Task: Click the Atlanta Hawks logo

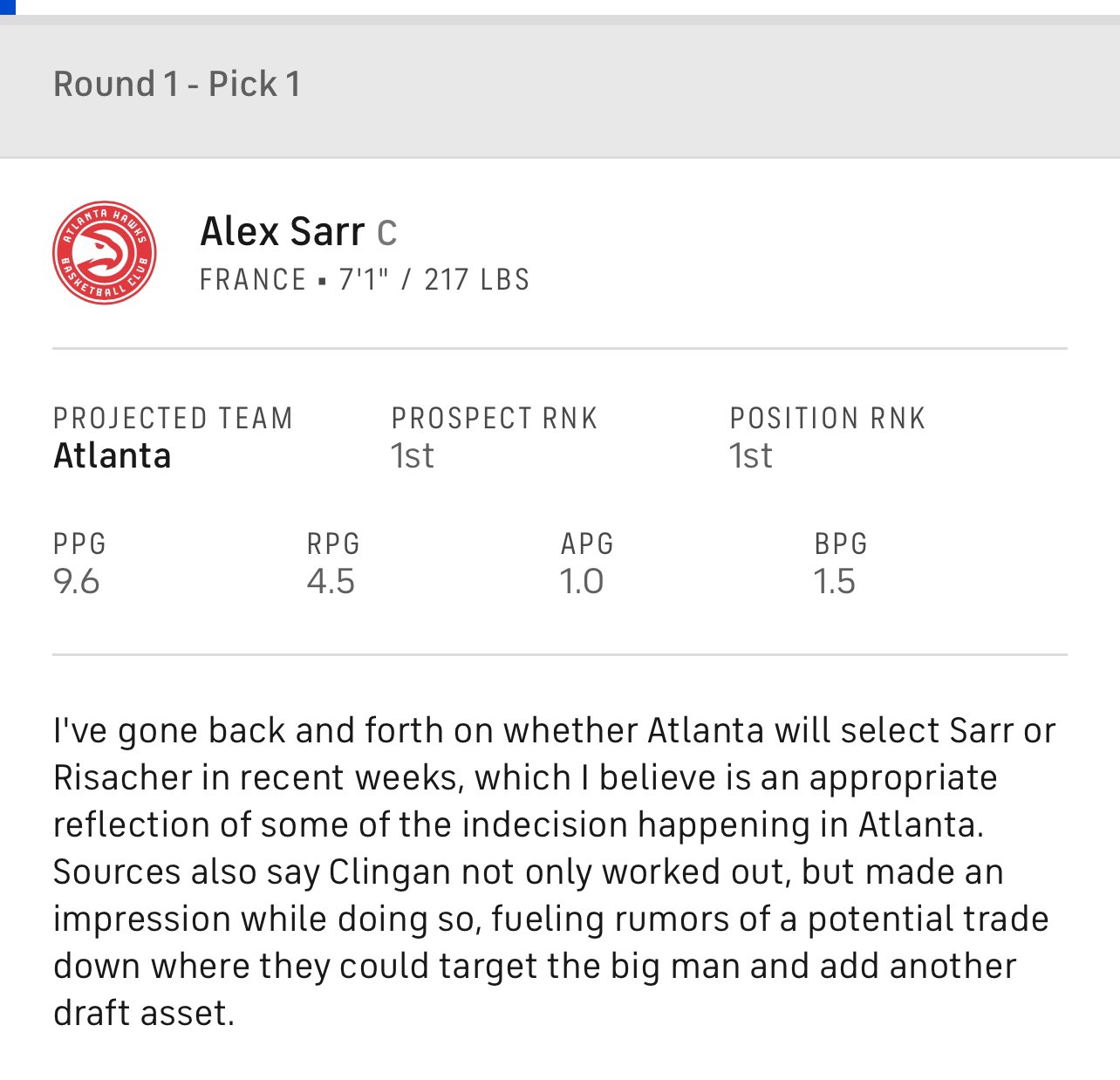Action: [105, 254]
